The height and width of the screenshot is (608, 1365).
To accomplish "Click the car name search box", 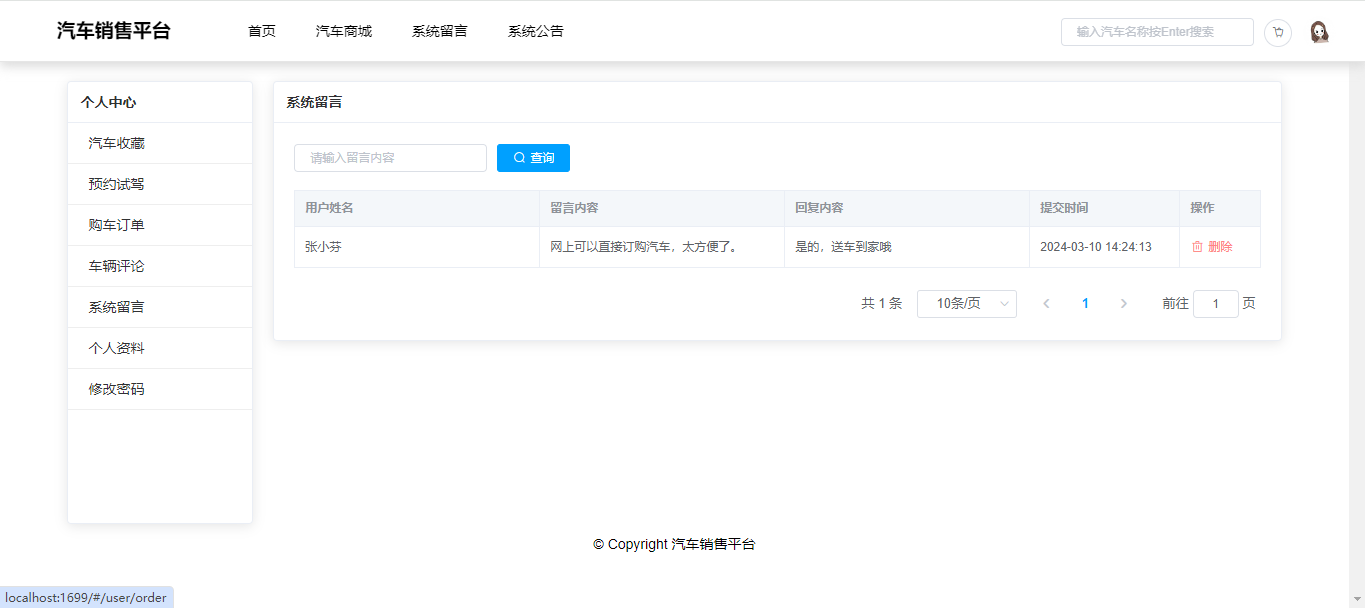I will 1156,32.
